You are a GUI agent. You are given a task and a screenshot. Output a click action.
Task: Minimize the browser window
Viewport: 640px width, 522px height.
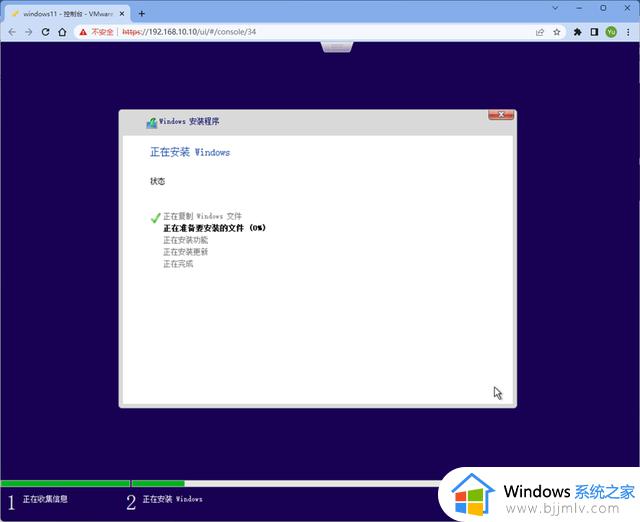(x=579, y=8)
